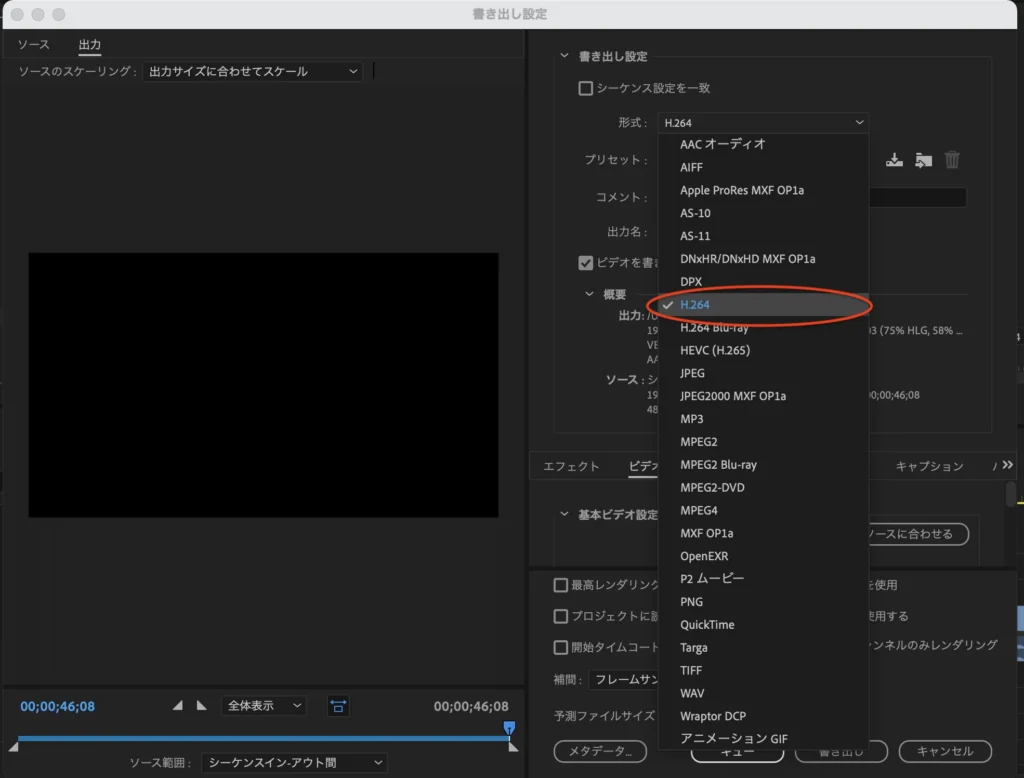Choose HEVC (H.265) from the format list

[x=715, y=350]
